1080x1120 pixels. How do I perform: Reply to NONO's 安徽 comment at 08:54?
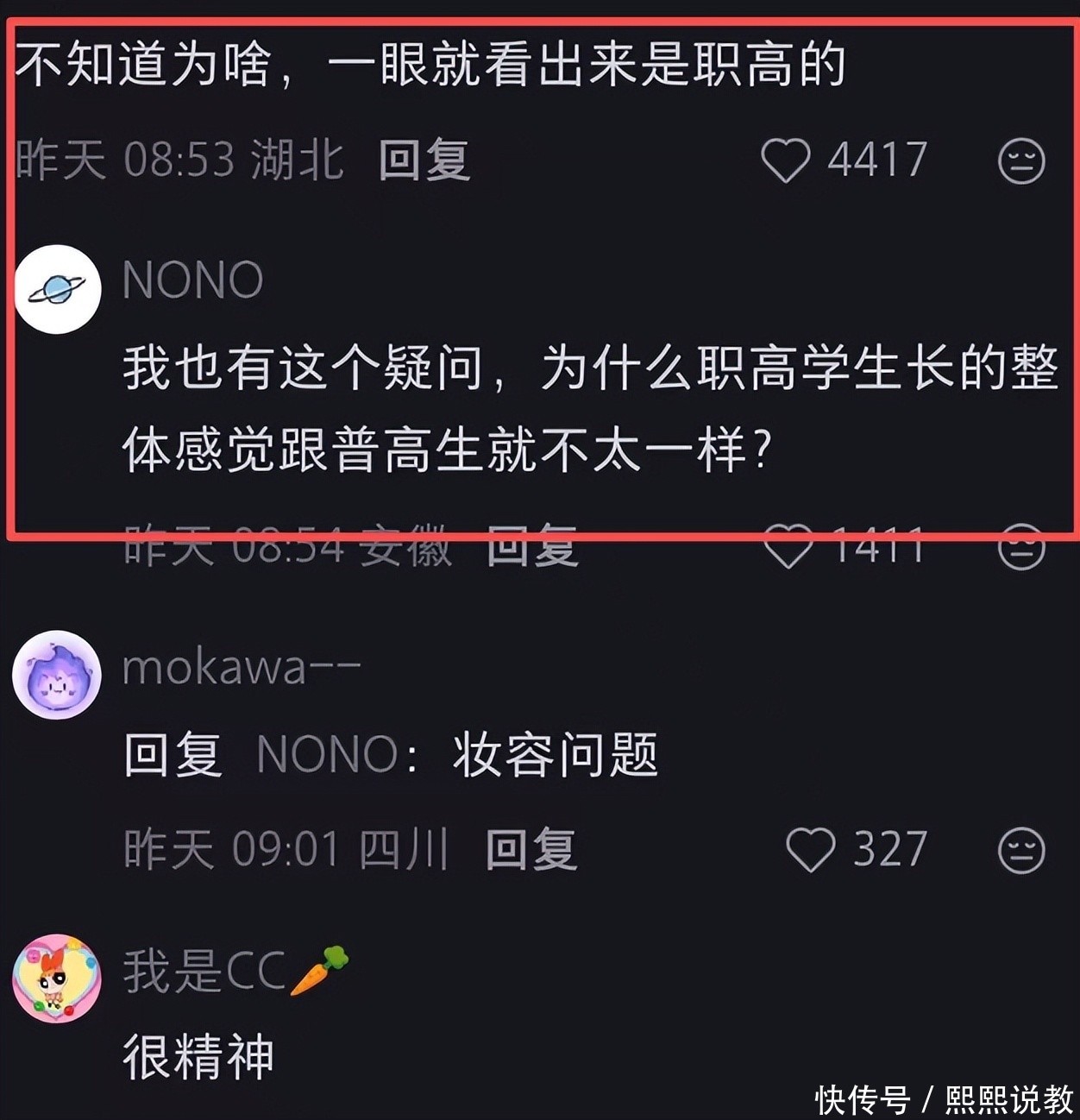point(532,547)
